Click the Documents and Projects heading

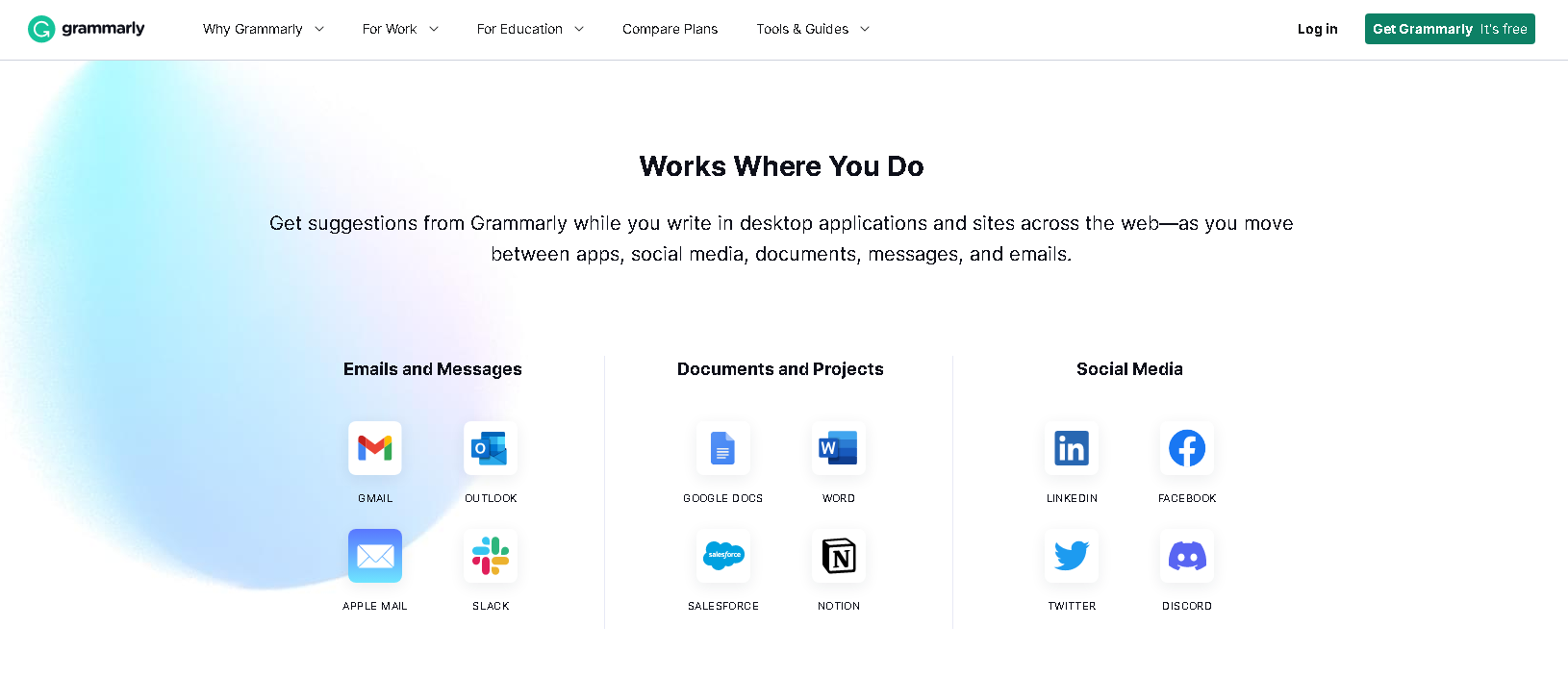[780, 369]
